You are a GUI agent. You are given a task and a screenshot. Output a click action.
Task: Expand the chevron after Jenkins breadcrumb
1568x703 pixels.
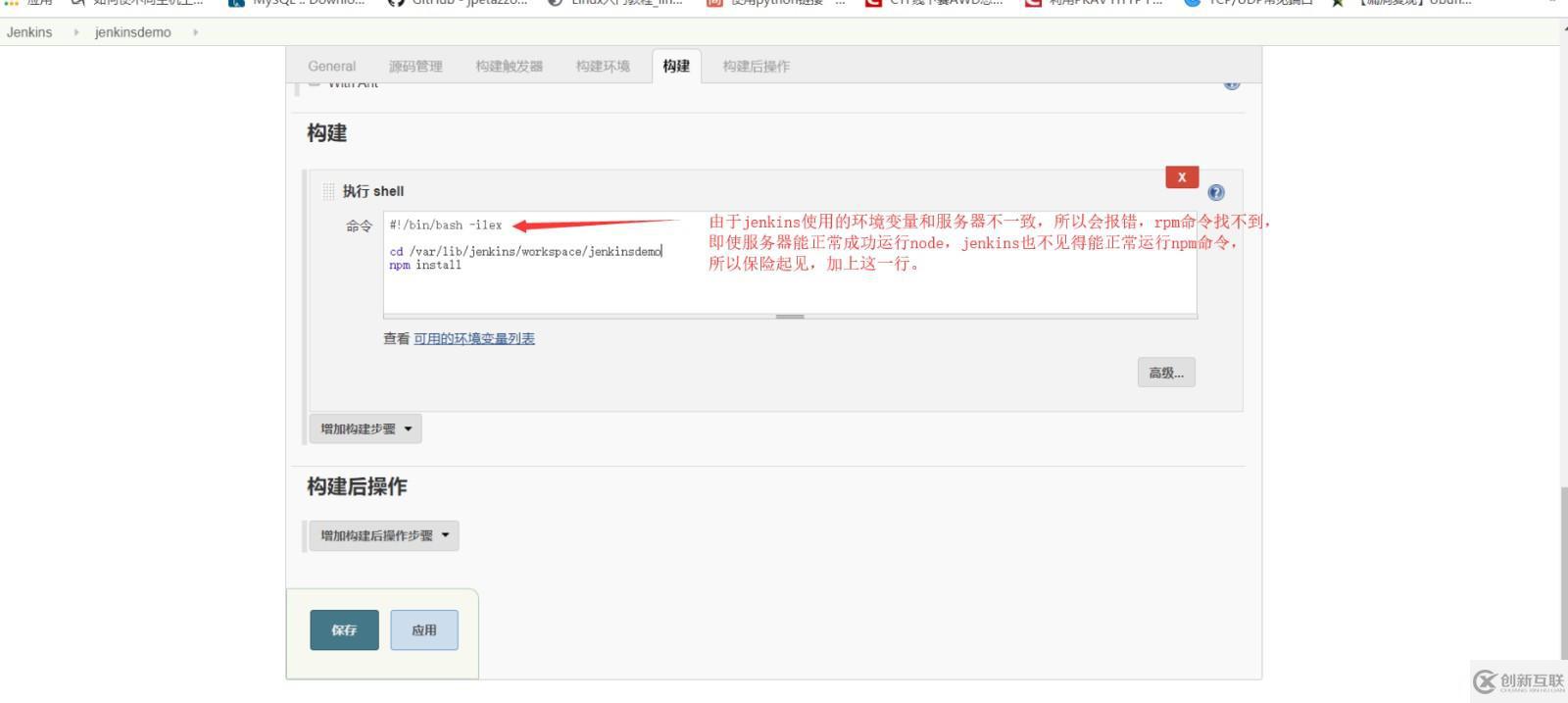[76, 32]
